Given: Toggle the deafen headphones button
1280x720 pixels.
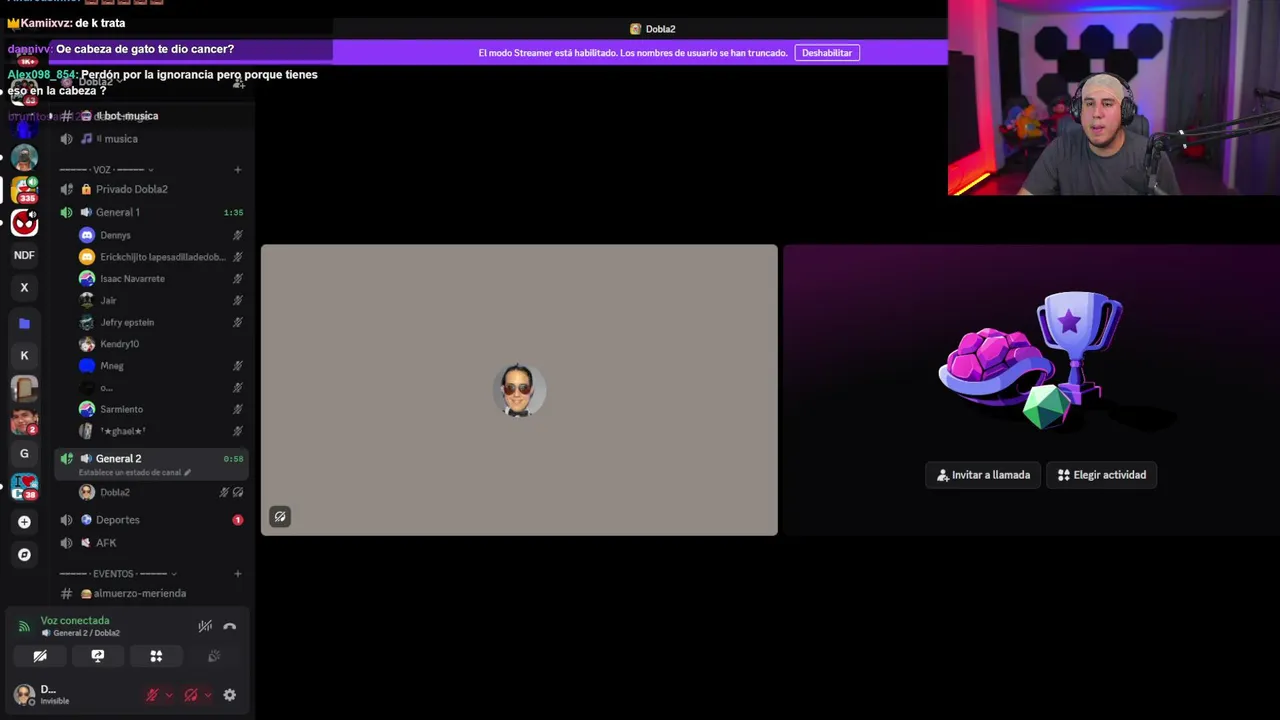Looking at the screenshot, I should coord(191,695).
